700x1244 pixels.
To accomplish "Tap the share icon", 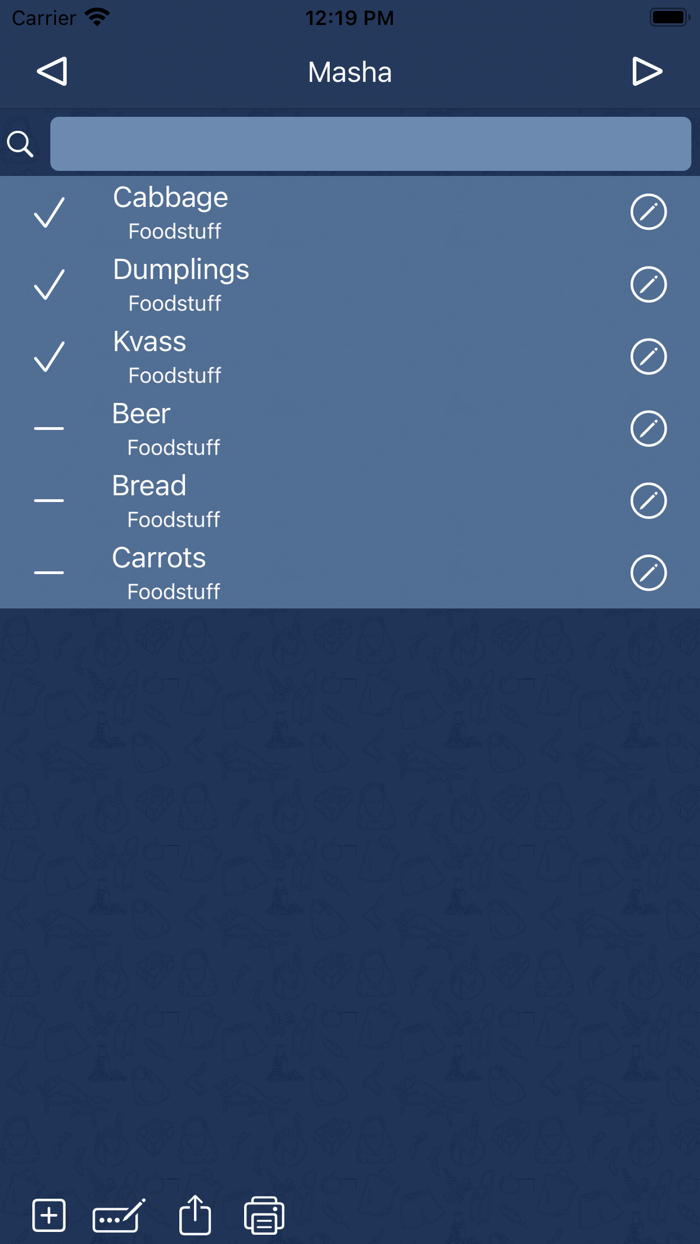I will (x=194, y=1216).
